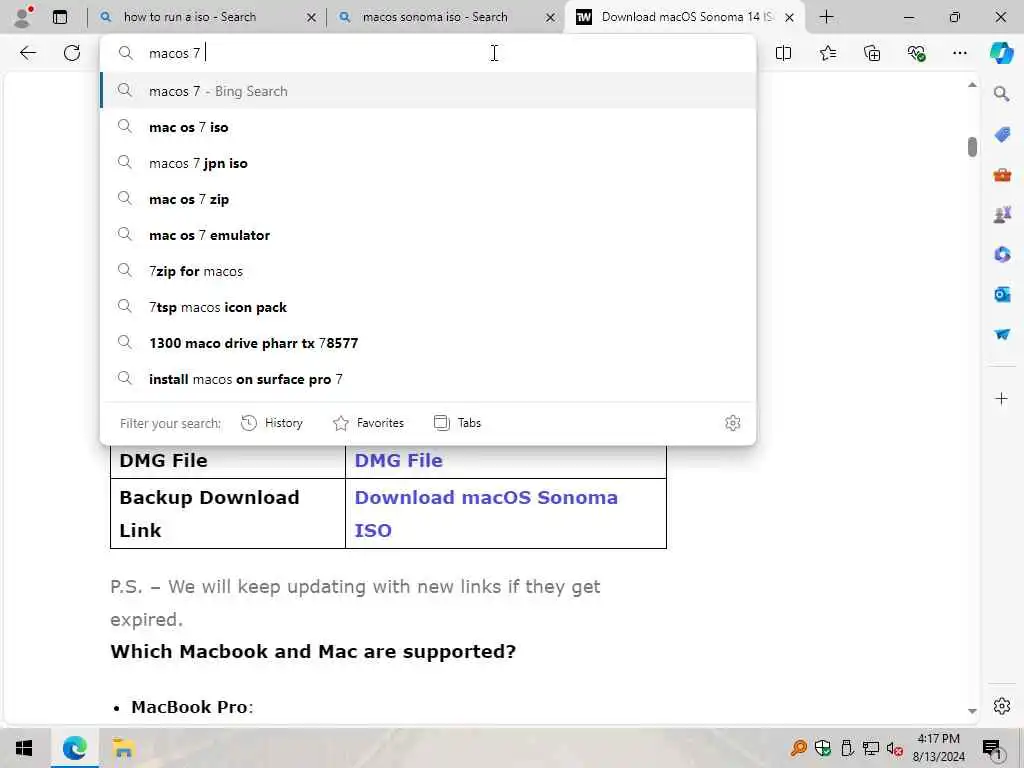The image size is (1024, 768).
Task: Open sidebar Search icon
Action: [x=1001, y=94]
